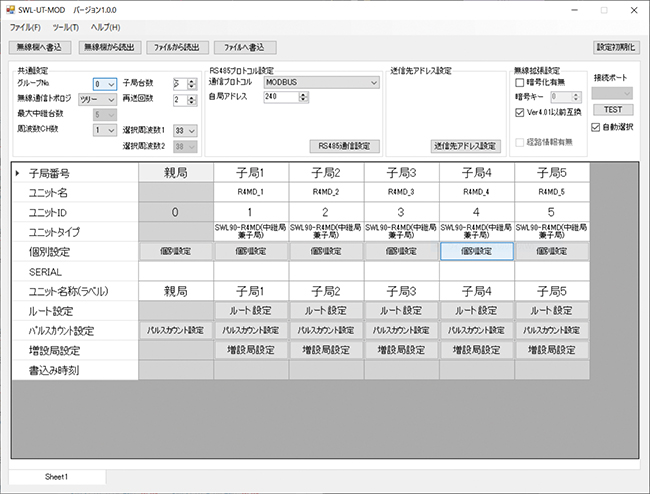Click the 送信先アドレス設定 button
Viewport: 650px width, 494px height.
[x=465, y=146]
